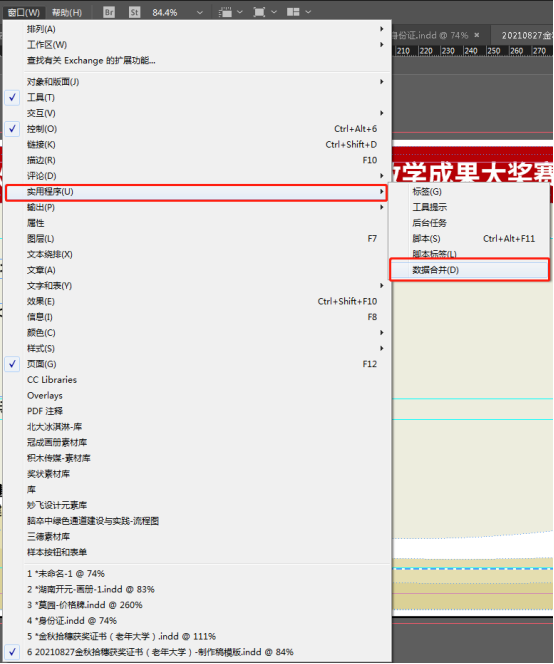Image resolution: width=554 pixels, height=664 pixels.
Task: Select 实用程序(U) menu entry
Action: tap(197, 192)
